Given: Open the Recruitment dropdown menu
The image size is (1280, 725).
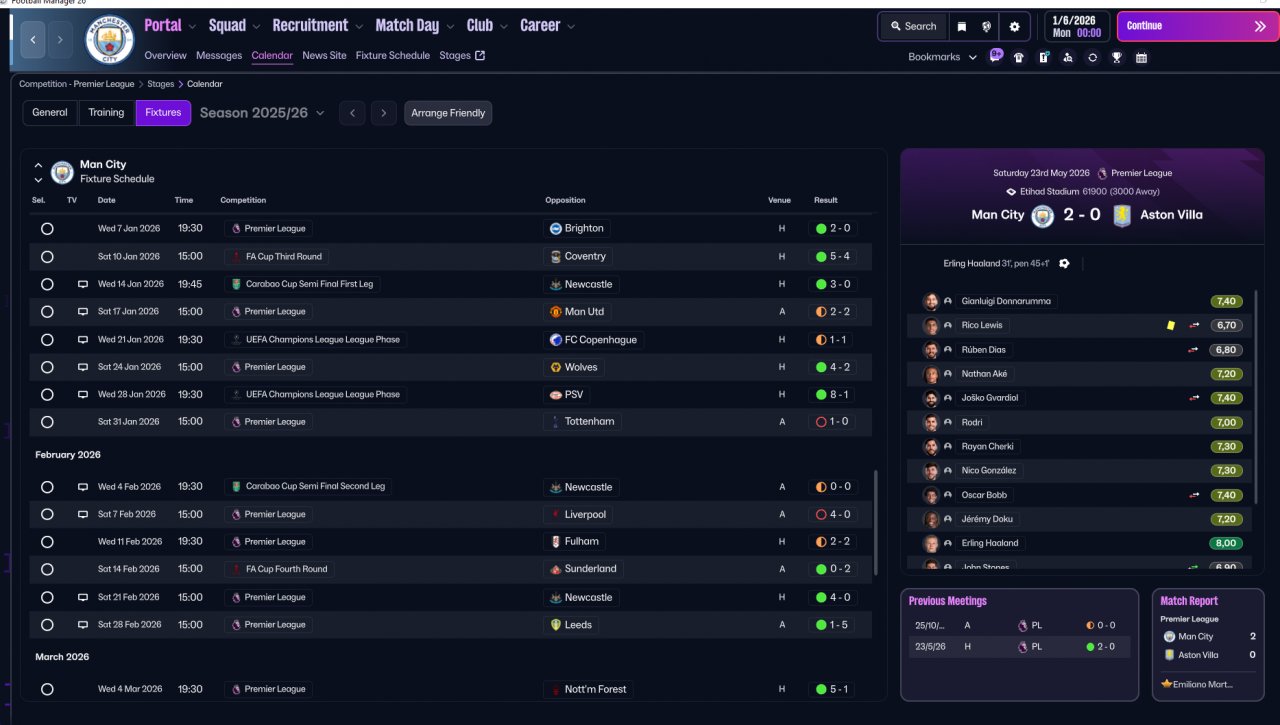Looking at the screenshot, I should pos(317,26).
